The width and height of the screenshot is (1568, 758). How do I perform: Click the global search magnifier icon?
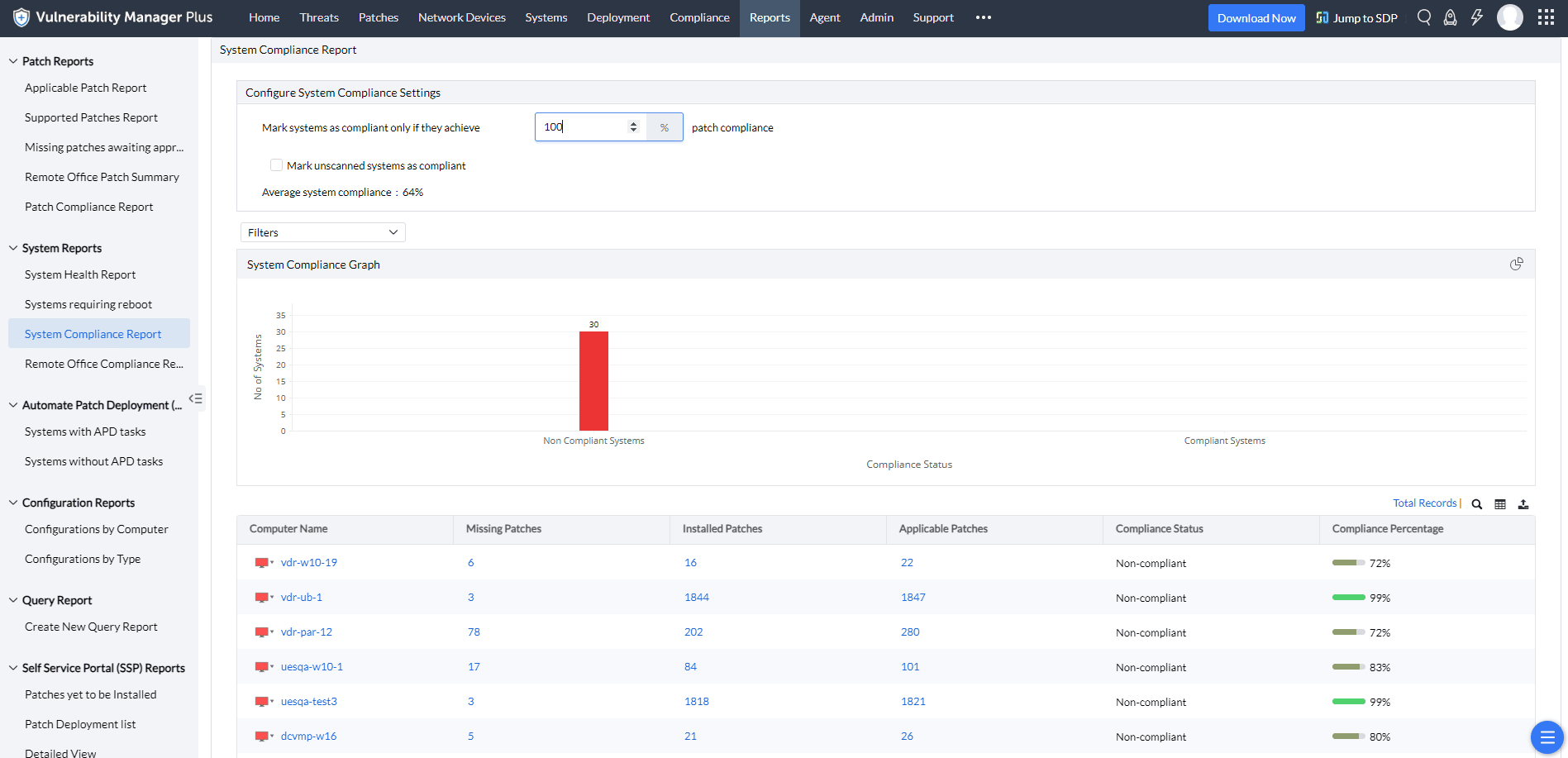[x=1423, y=17]
